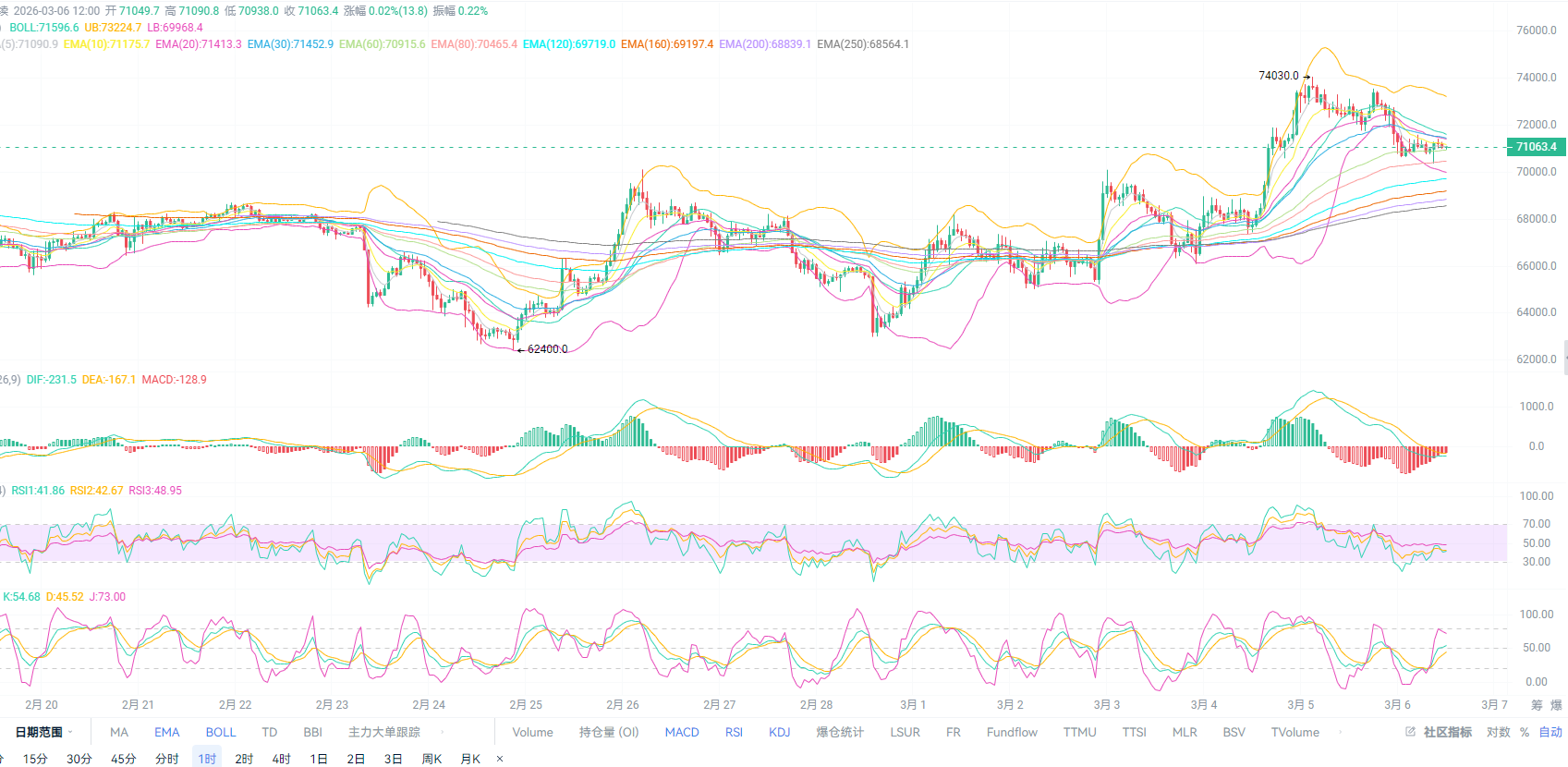Click the 71063.4 current price label

pos(1536,147)
